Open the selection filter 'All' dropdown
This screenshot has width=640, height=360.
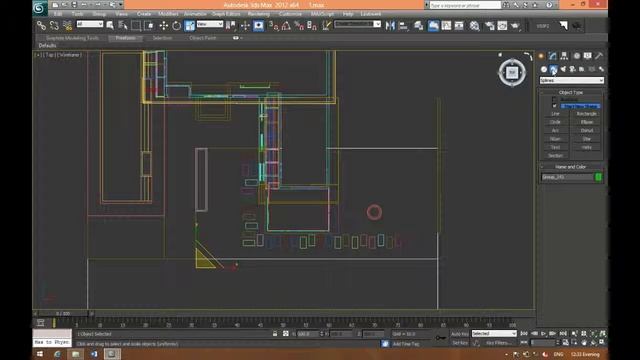point(90,24)
